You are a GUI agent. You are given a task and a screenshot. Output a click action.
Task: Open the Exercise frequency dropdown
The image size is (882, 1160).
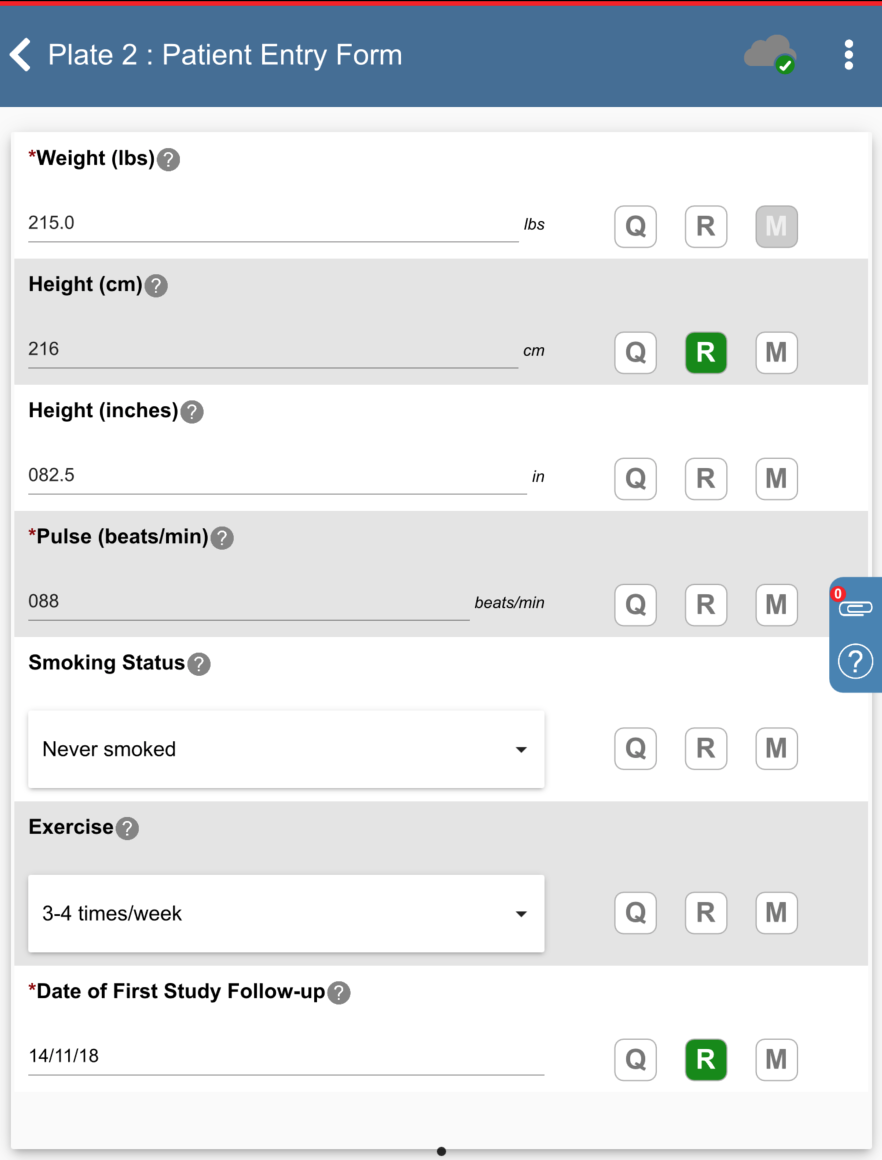pos(286,913)
